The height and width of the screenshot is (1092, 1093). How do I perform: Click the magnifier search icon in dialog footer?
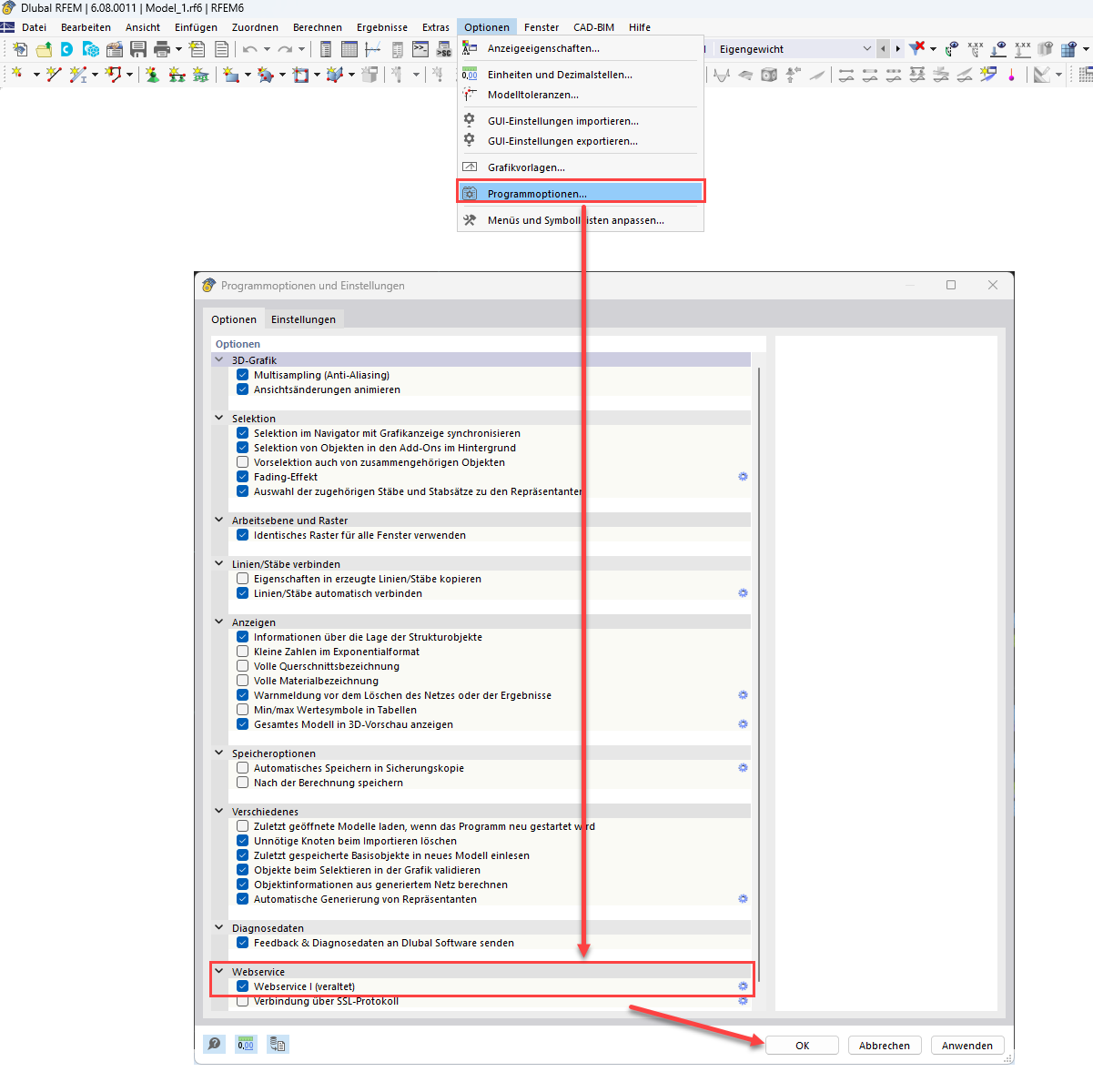click(x=214, y=1044)
